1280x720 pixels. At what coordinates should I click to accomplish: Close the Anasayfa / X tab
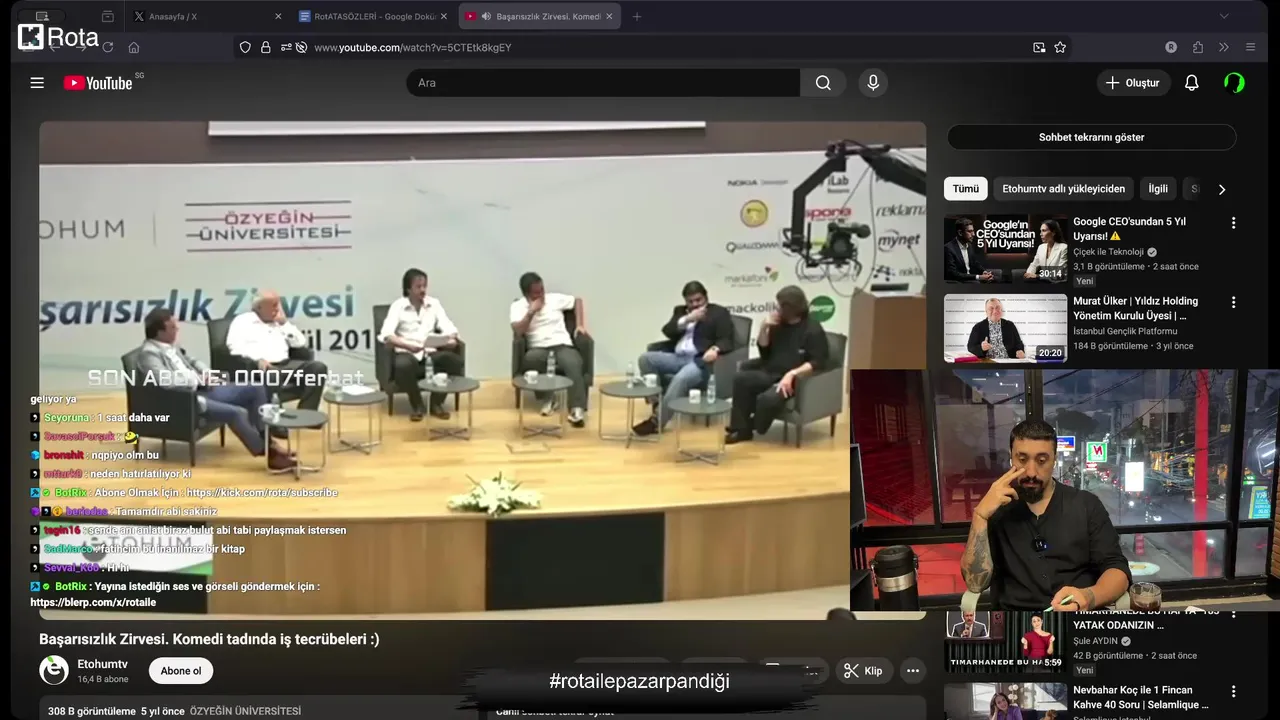[x=278, y=16]
